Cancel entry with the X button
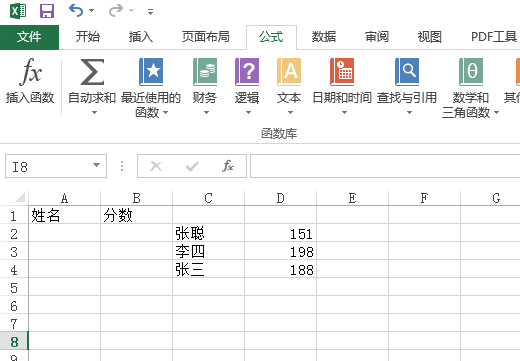Viewport: 520px width, 361px height. pos(156,166)
